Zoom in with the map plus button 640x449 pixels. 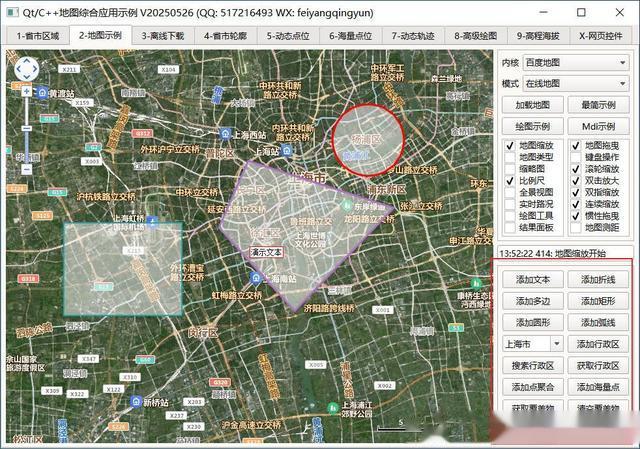[27, 91]
